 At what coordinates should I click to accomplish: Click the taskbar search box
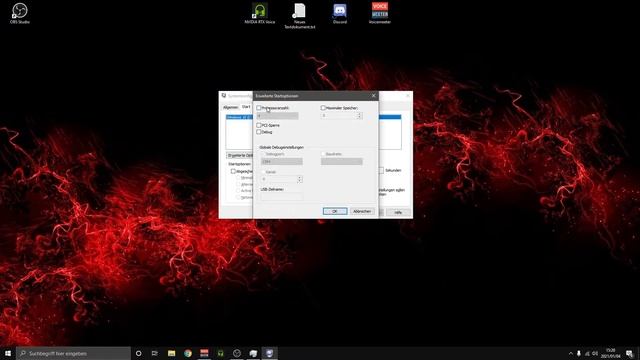point(73,353)
